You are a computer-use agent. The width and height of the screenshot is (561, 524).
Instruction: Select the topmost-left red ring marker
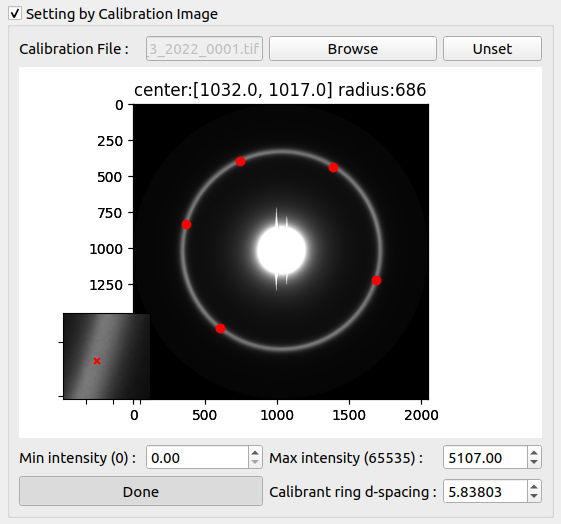click(240, 162)
